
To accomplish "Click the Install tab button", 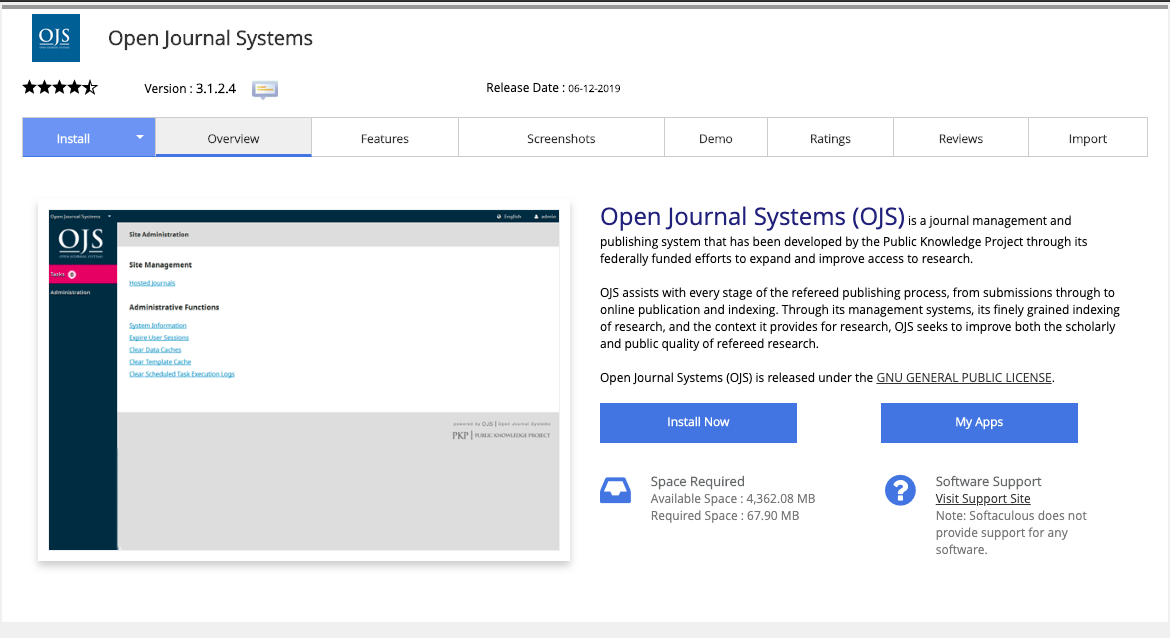I will tap(73, 138).
